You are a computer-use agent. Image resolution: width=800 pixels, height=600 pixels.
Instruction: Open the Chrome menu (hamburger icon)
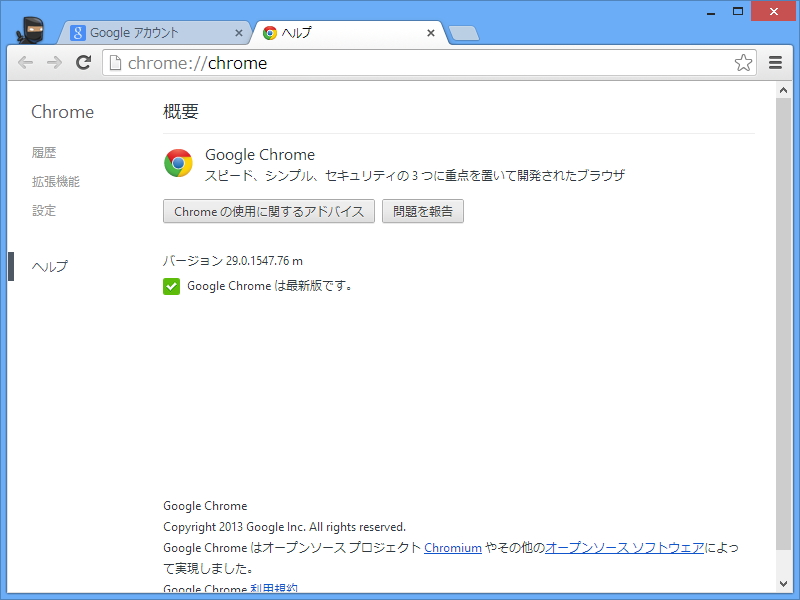point(775,62)
